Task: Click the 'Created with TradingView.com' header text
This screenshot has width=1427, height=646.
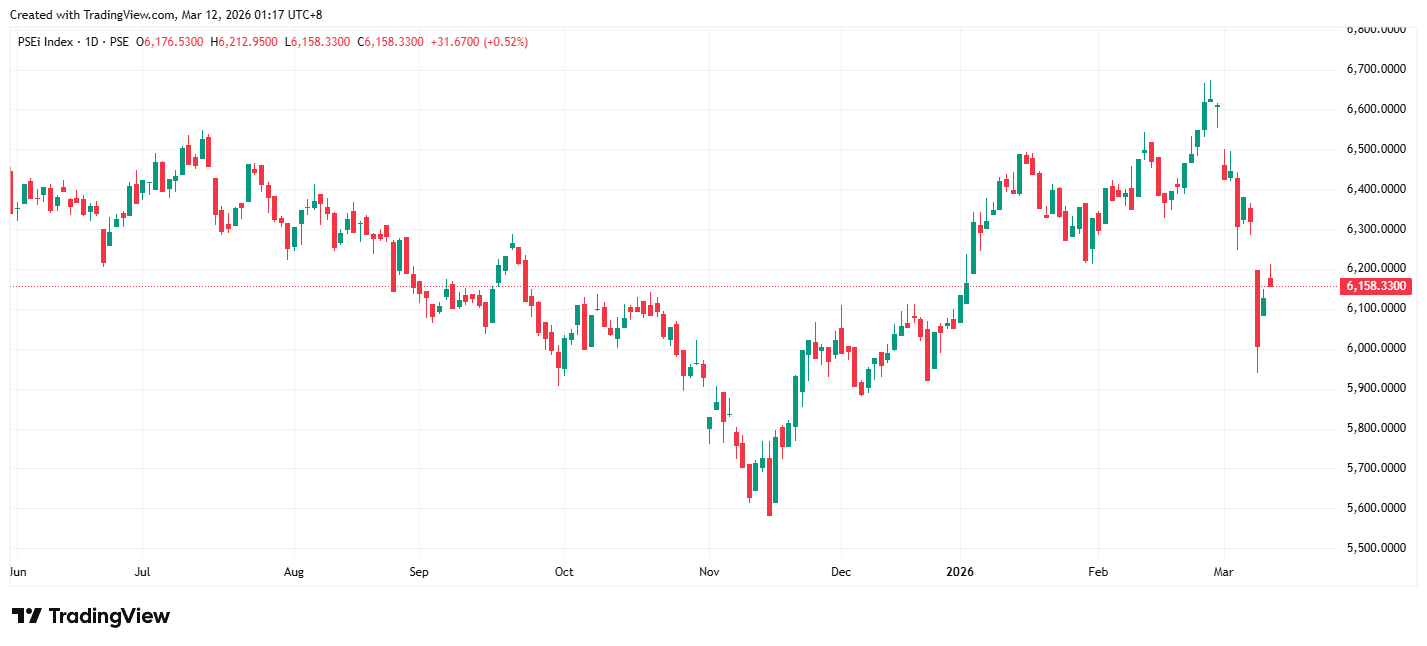Action: pyautogui.click(x=166, y=14)
